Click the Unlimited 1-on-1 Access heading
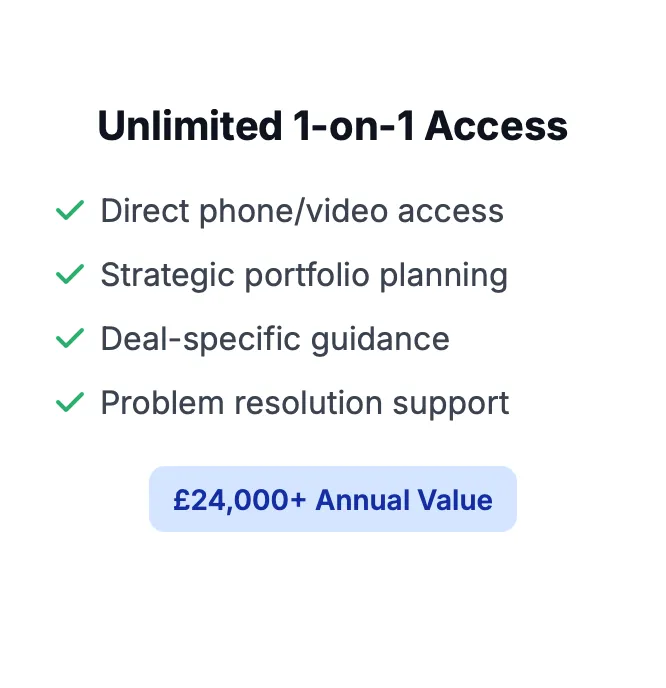 333,126
